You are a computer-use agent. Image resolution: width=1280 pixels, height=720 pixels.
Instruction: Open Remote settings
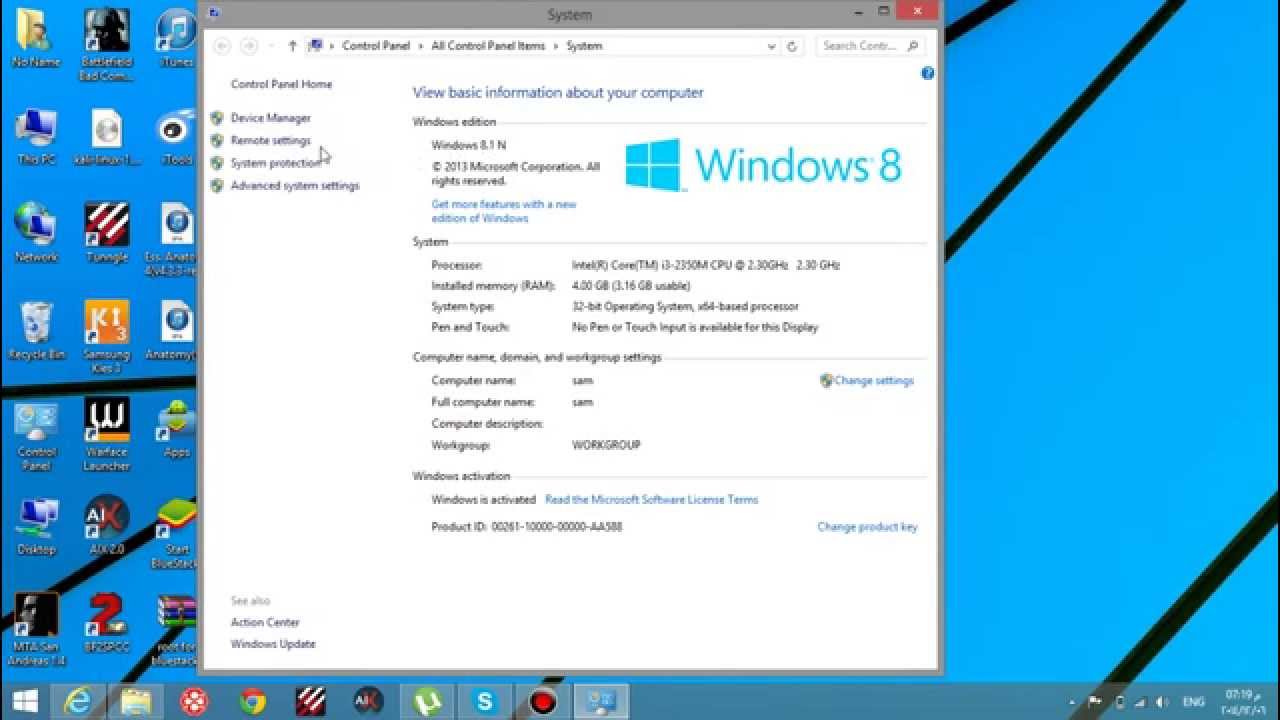point(270,141)
